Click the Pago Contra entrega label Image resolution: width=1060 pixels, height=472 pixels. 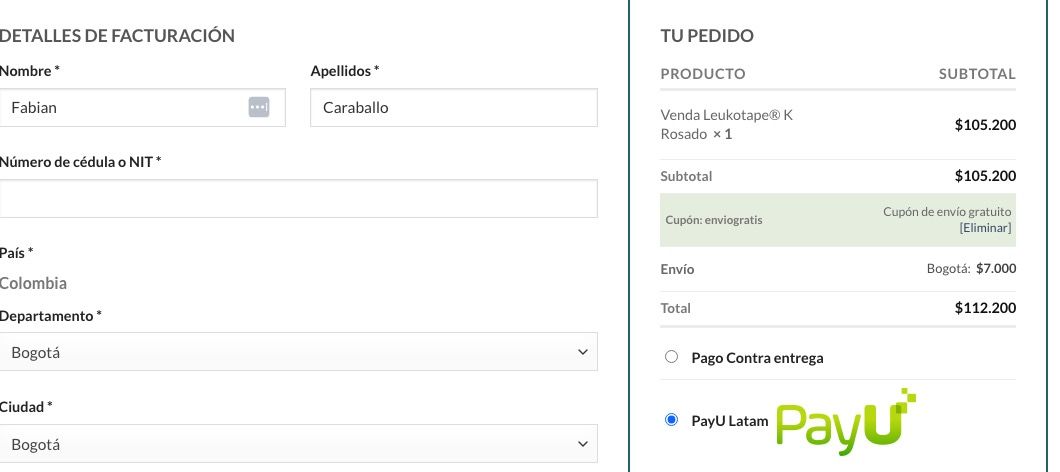[757, 358]
